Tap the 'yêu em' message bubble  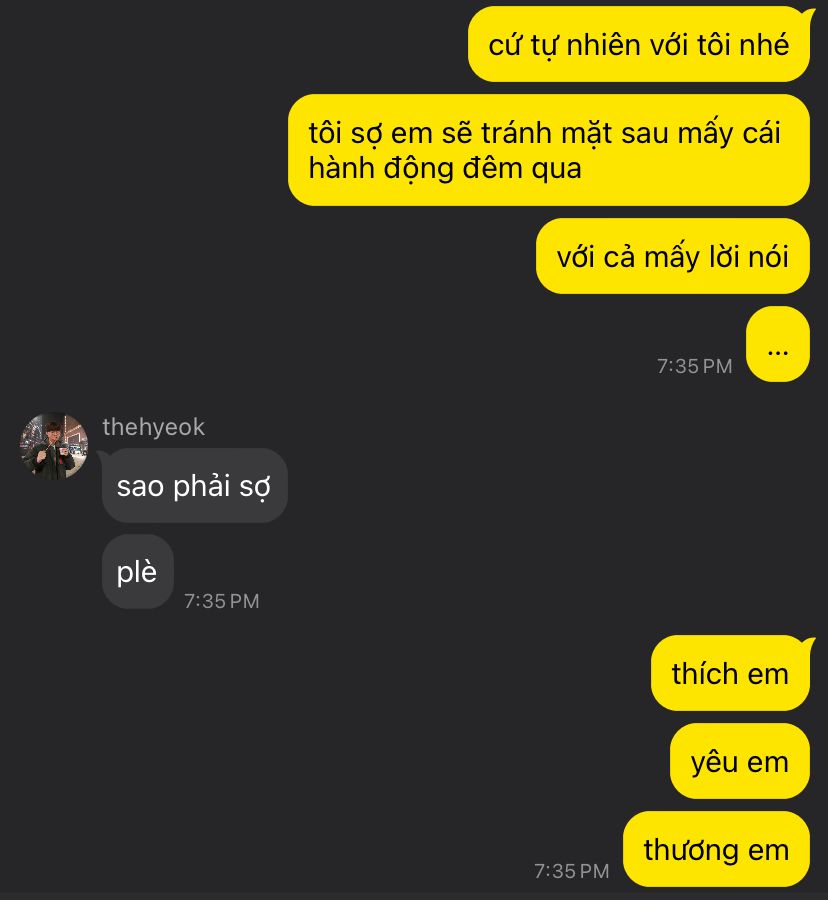(740, 761)
